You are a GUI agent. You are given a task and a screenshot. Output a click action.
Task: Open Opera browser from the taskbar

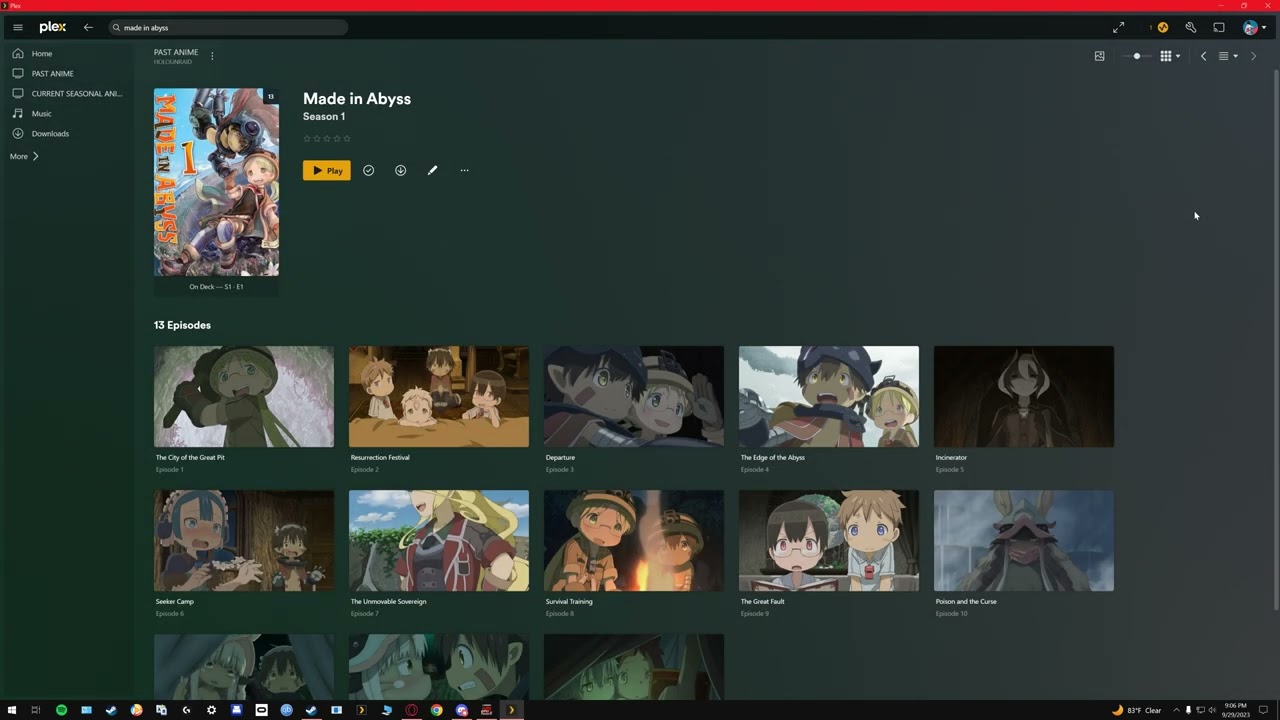tap(411, 710)
